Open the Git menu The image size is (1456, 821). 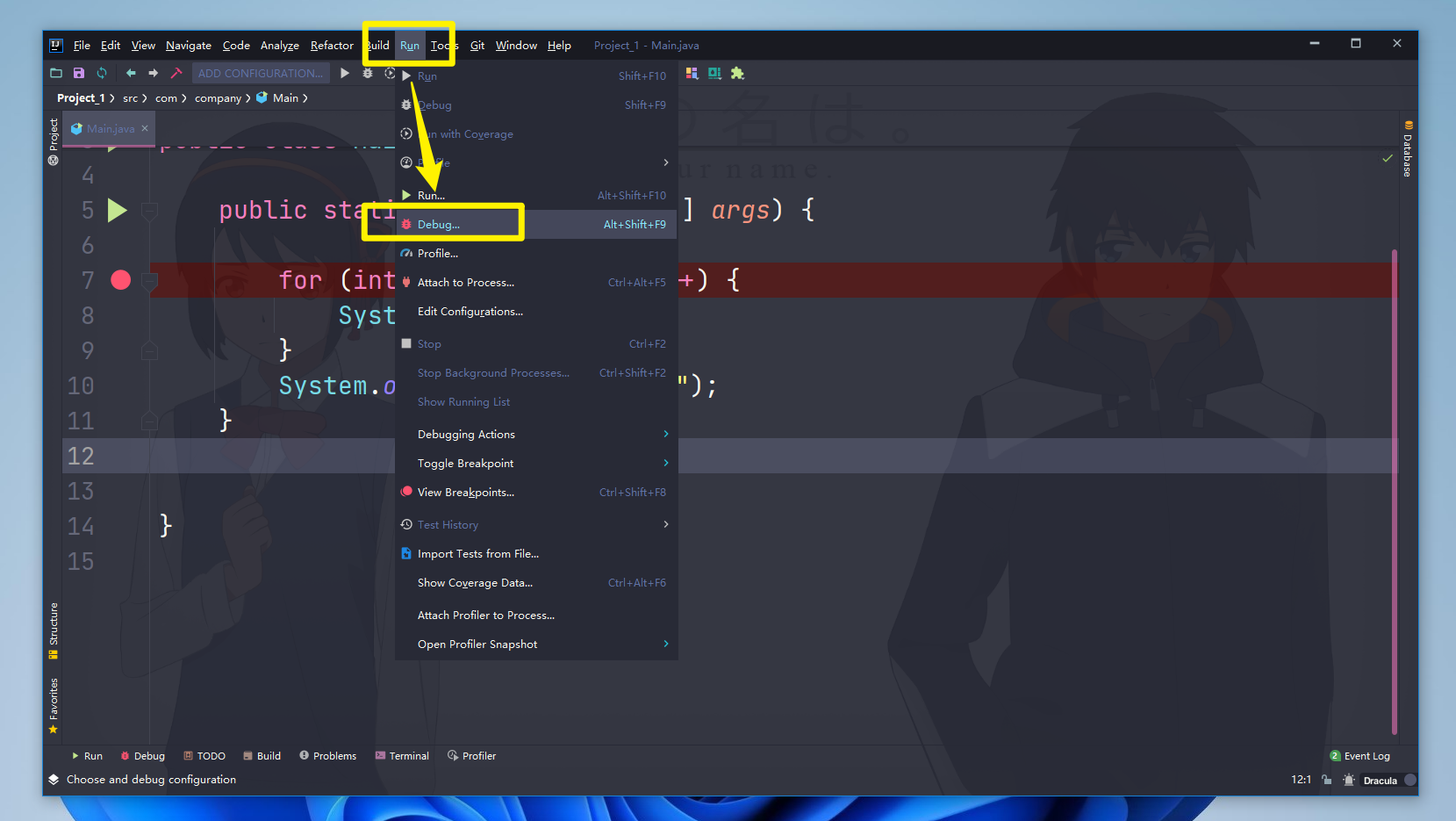pos(477,45)
